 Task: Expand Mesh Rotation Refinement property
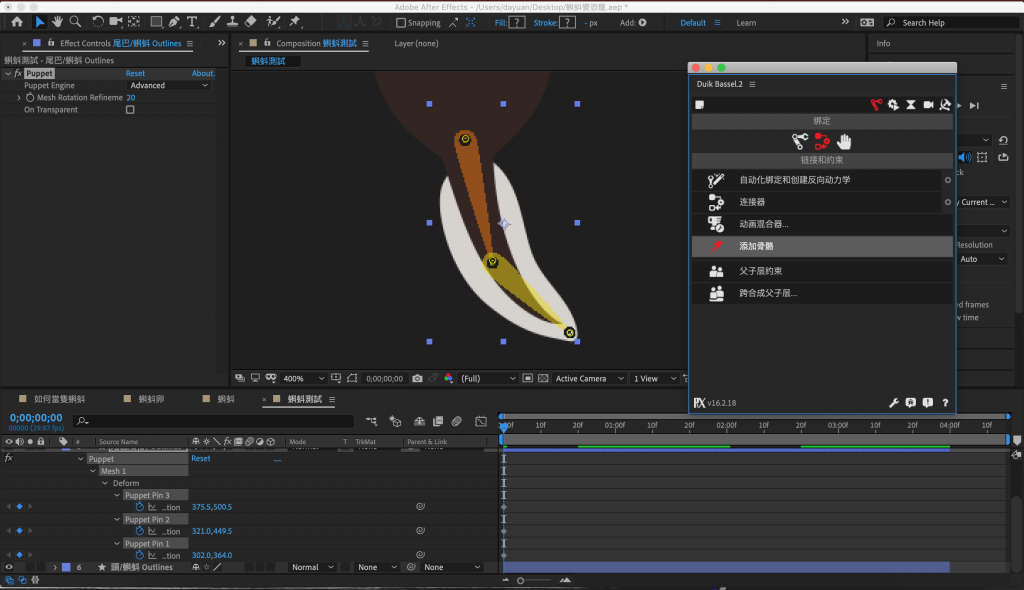(19, 97)
